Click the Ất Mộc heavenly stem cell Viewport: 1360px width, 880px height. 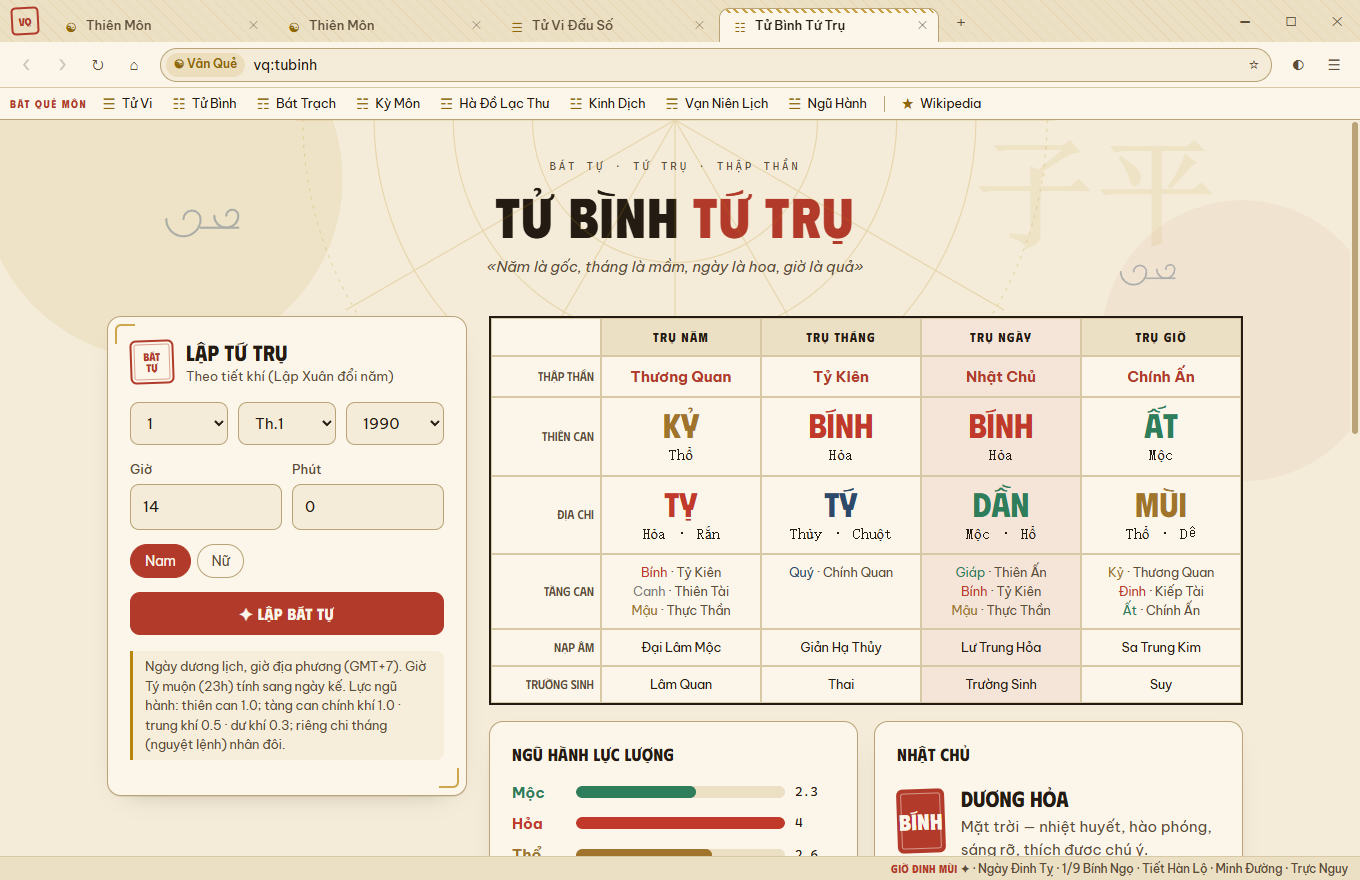tap(1161, 437)
